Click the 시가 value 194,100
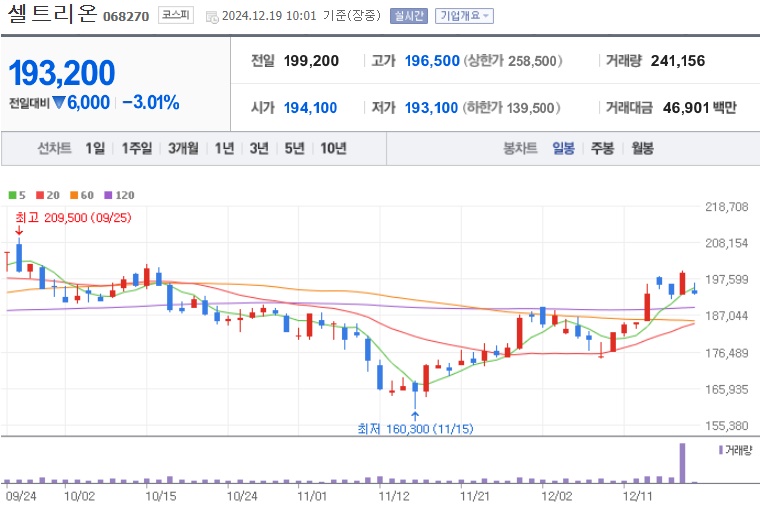This screenshot has width=760, height=510. 310,108
